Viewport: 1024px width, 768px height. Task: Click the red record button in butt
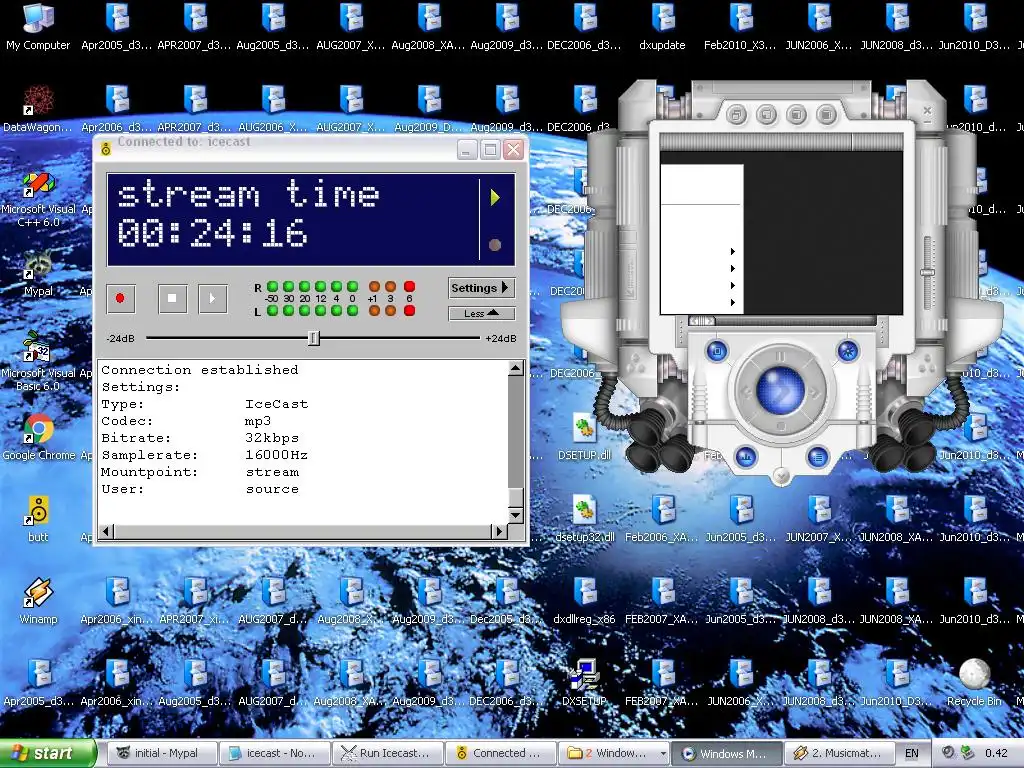click(x=121, y=298)
